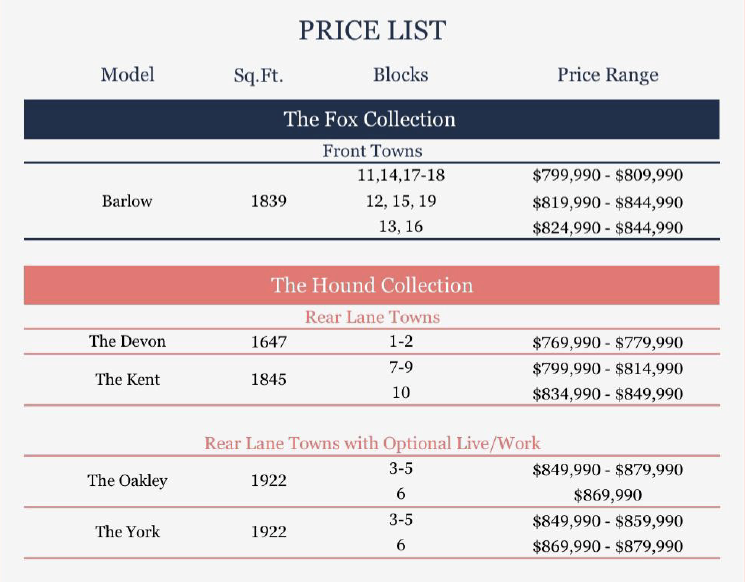Screen dimensions: 745x582
Task: Click the single $869,990 Oakley price
Action: click(608, 495)
